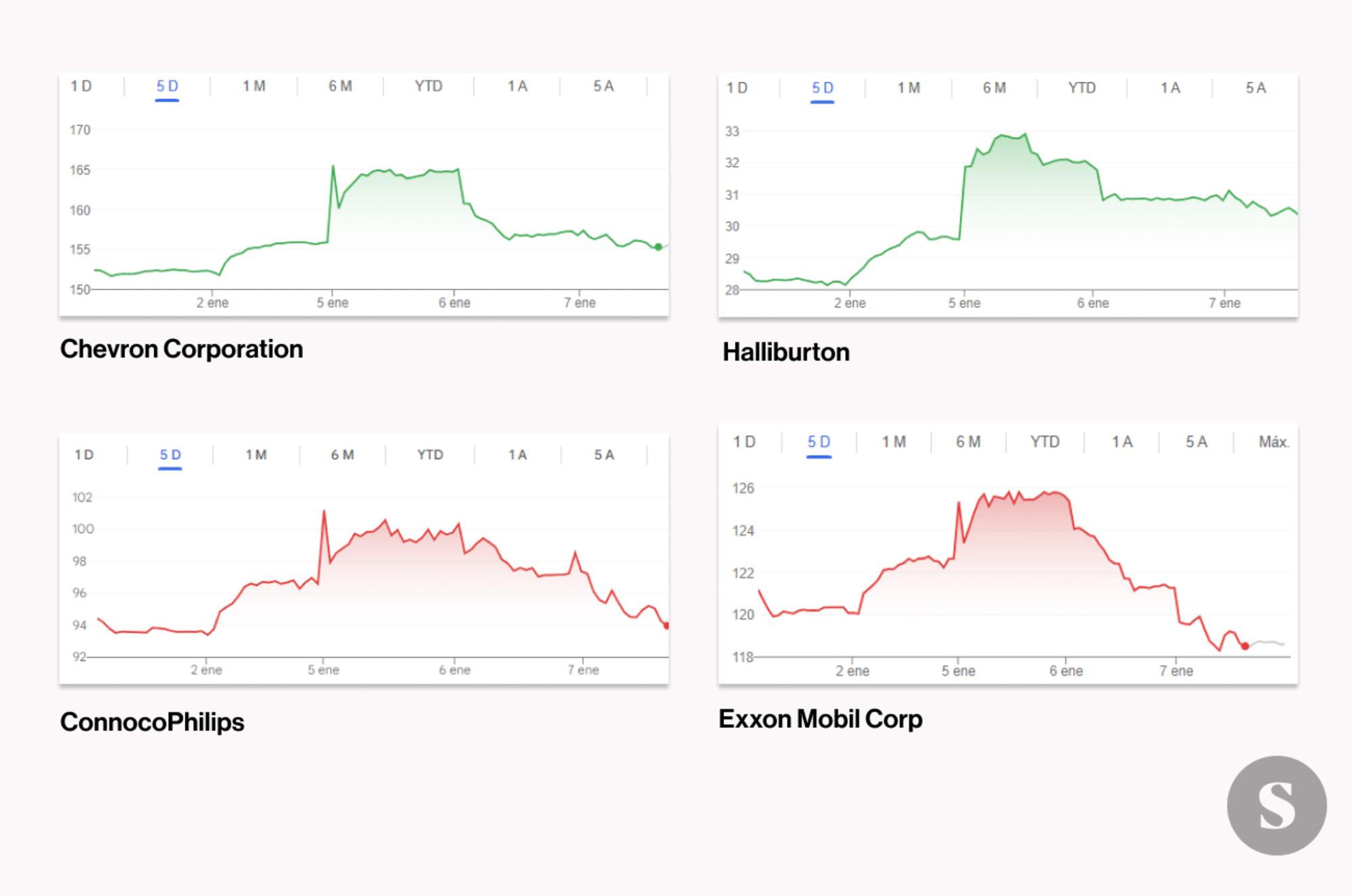The image size is (1352, 896).
Task: Click the Exxon Mobil Corp title
Action: pos(820,719)
